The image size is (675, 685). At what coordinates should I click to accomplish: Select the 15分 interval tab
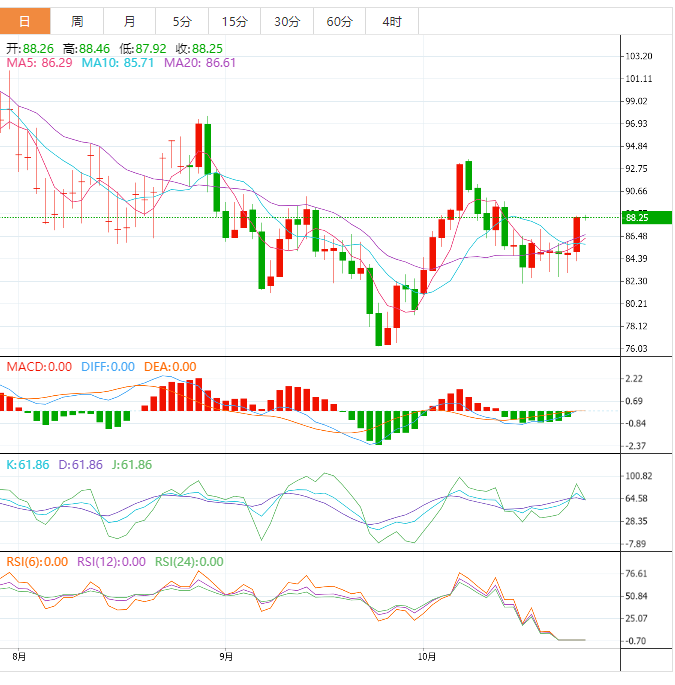[x=234, y=21]
